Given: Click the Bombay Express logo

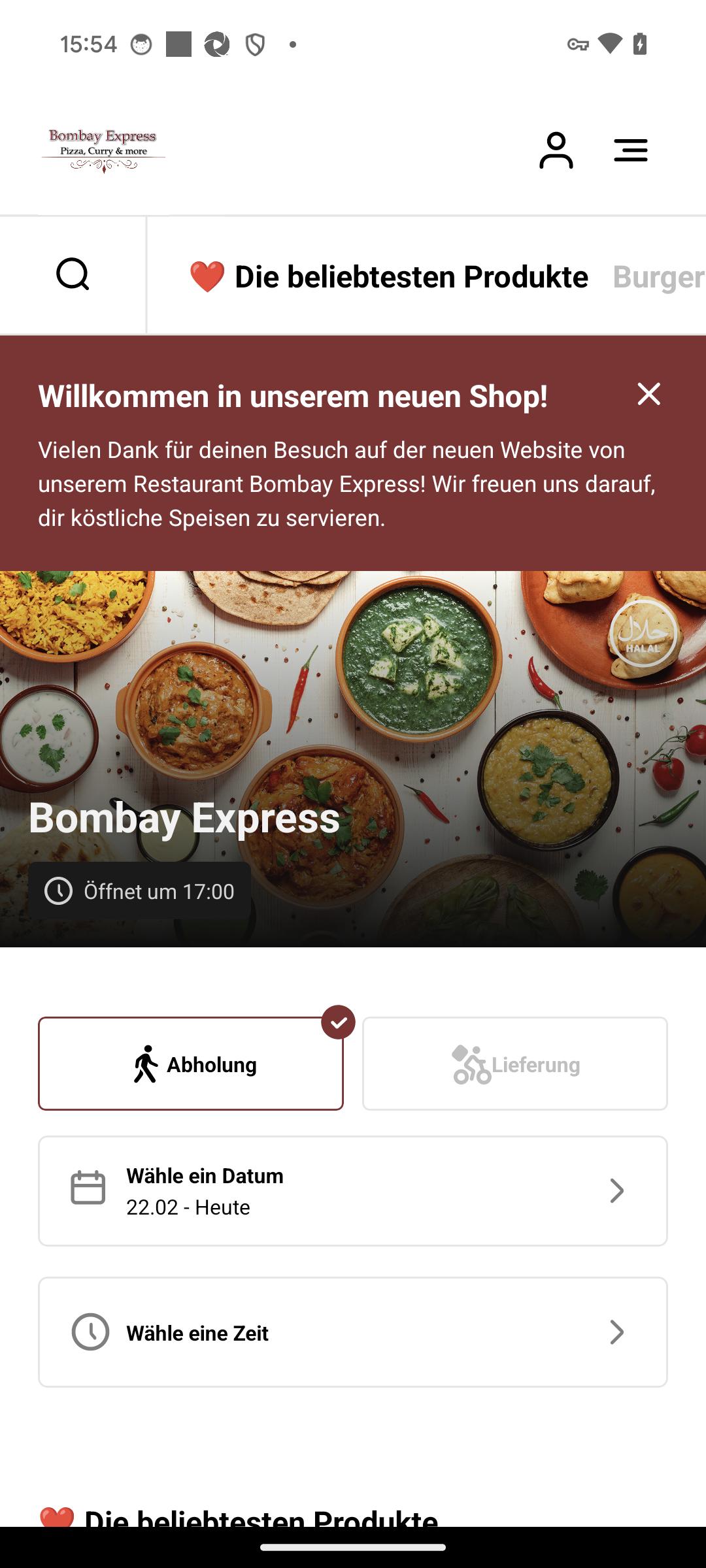Looking at the screenshot, I should [103, 150].
